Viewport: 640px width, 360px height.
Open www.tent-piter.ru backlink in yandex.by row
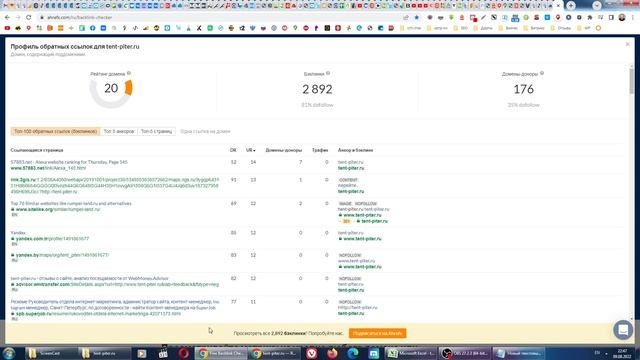pyautogui.click(x=362, y=267)
